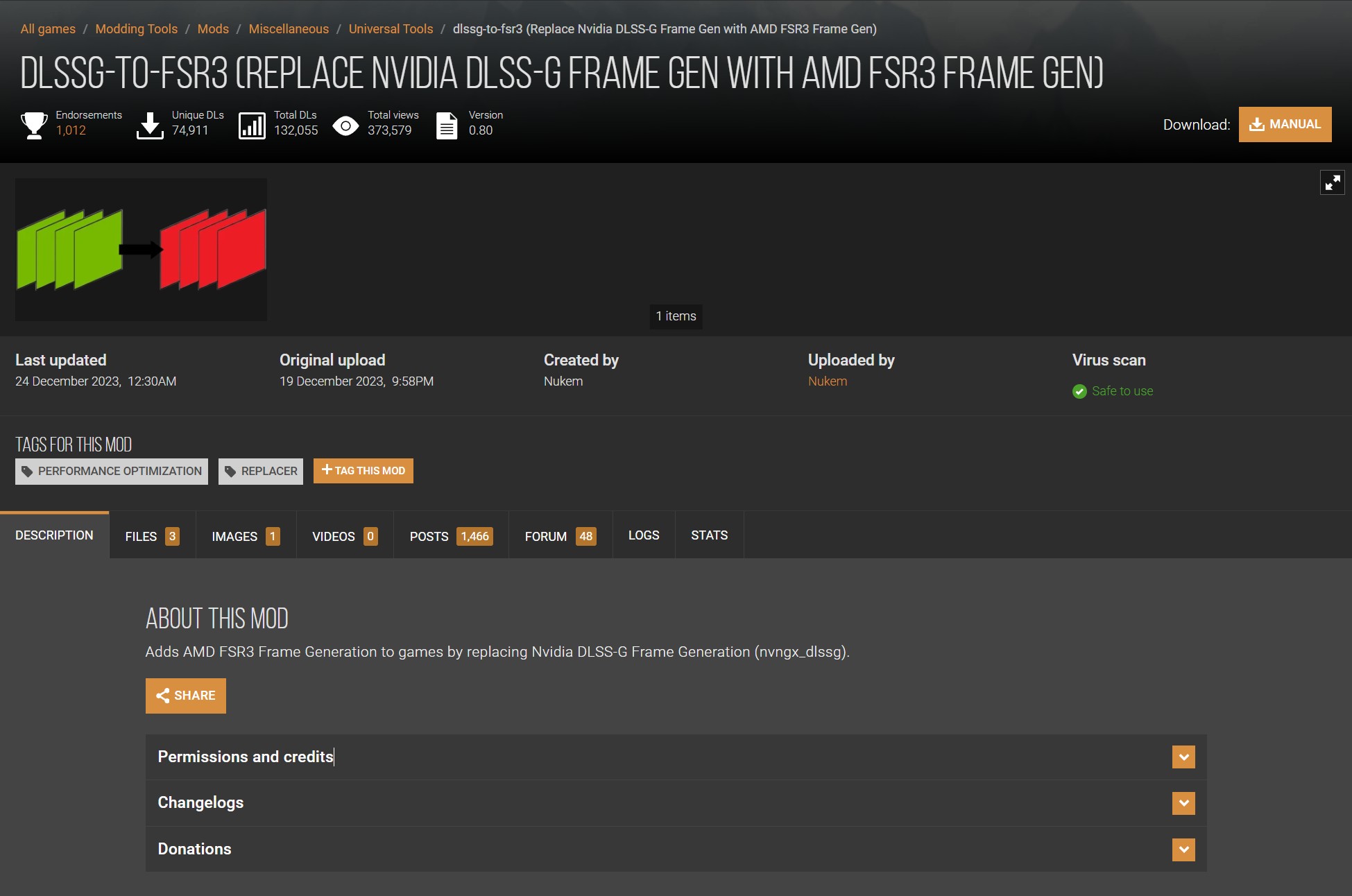Image resolution: width=1352 pixels, height=896 pixels.
Task: Expand the Donations chevron
Action: click(x=1183, y=850)
